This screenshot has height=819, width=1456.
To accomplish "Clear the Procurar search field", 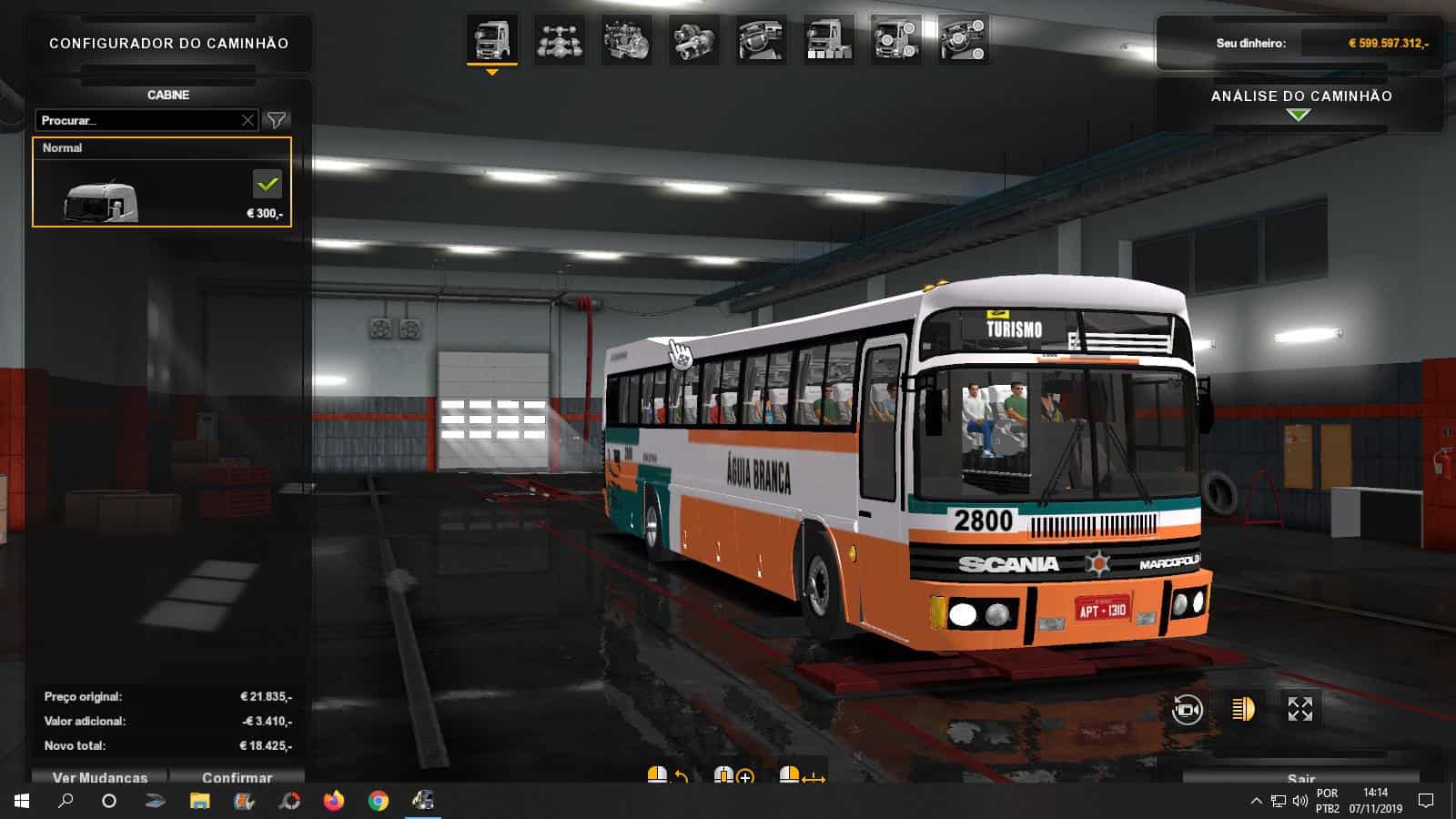I will 248,119.
